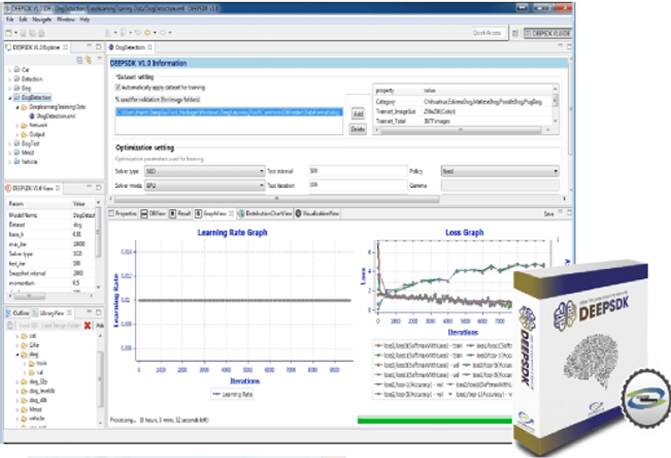
Task: Click the ModelName row in parameter table
Action: 51,215
